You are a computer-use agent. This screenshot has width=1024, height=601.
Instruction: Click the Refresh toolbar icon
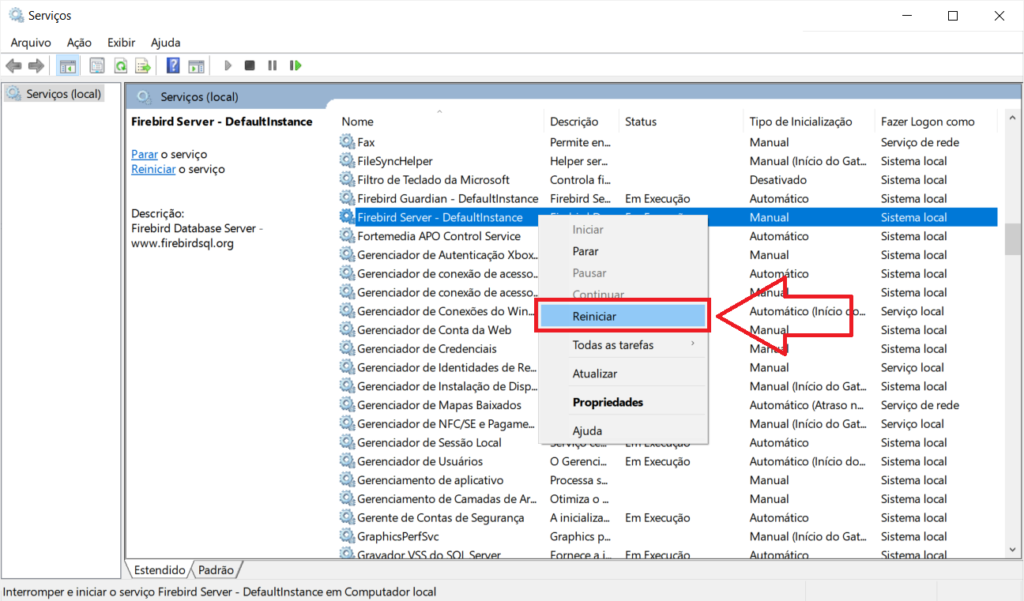click(x=120, y=66)
